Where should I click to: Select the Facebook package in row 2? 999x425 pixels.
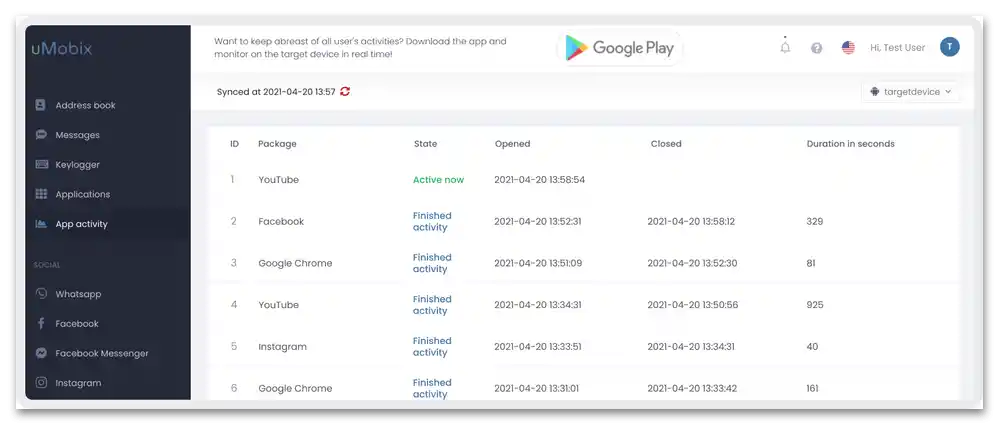coord(281,222)
